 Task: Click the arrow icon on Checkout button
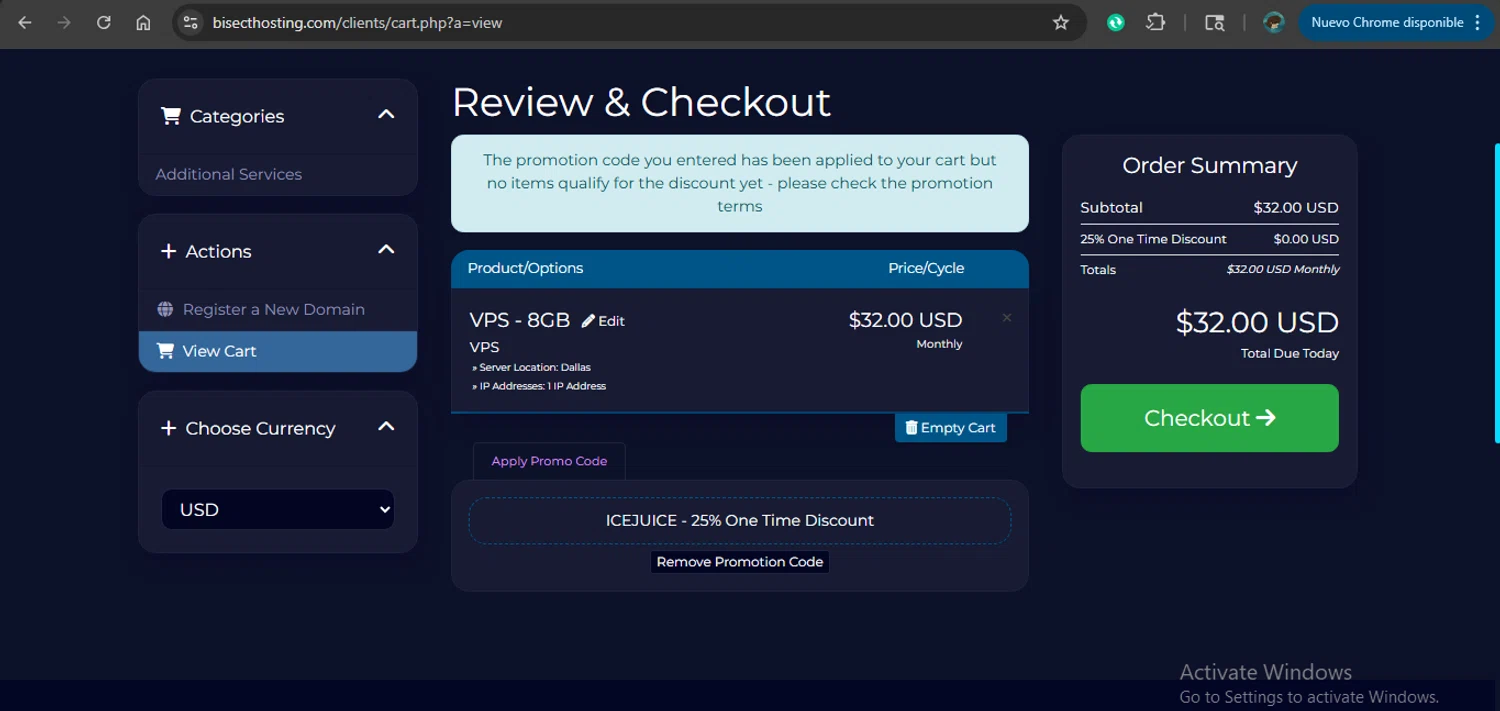[1266, 418]
